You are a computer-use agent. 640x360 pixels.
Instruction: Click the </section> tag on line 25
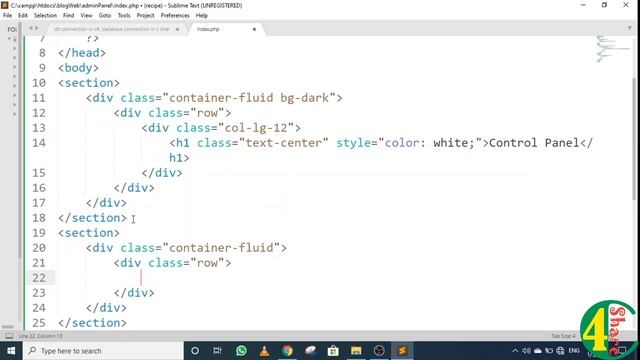[92, 323]
